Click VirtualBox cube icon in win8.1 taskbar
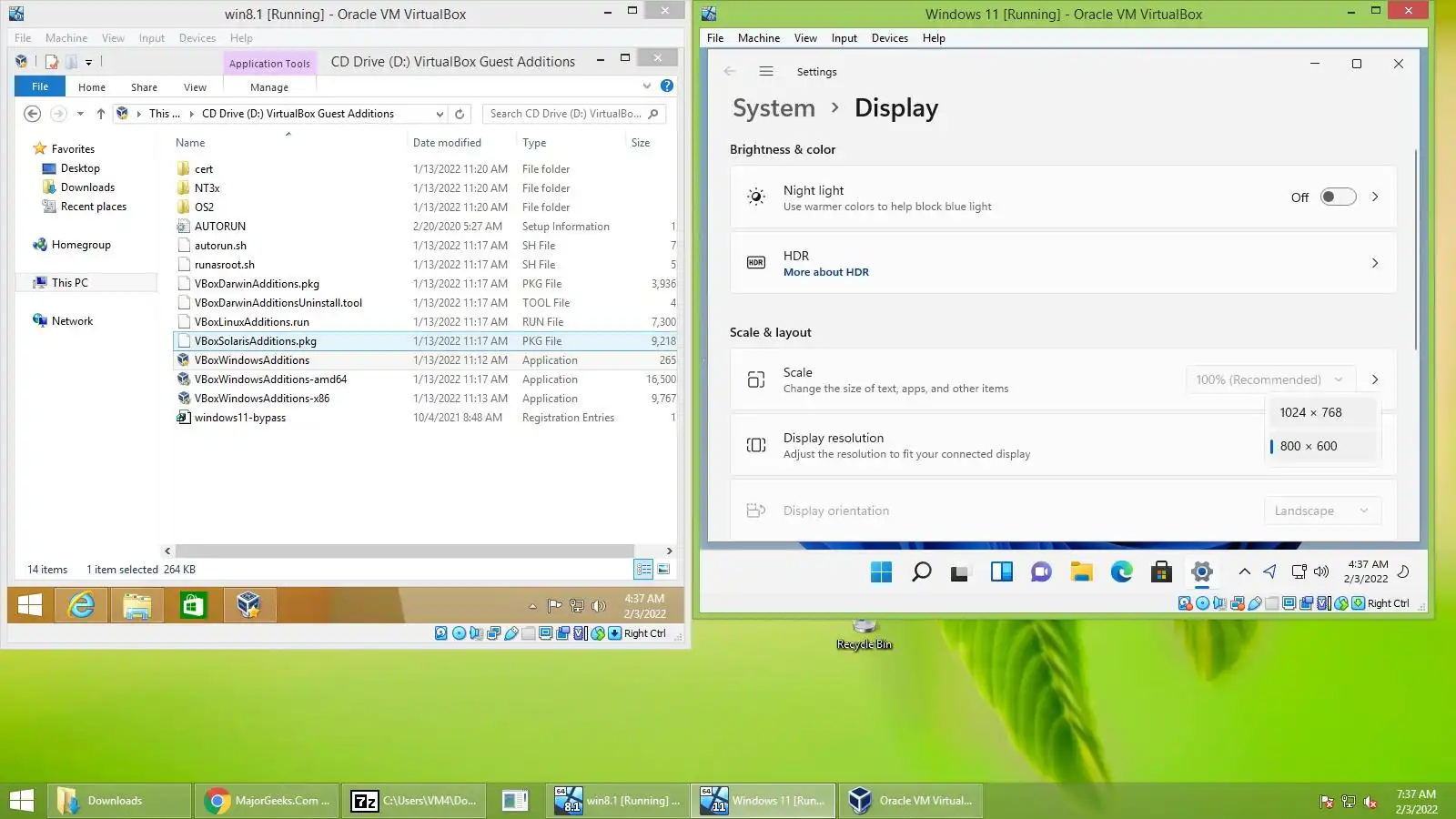1456x819 pixels. coord(248,605)
